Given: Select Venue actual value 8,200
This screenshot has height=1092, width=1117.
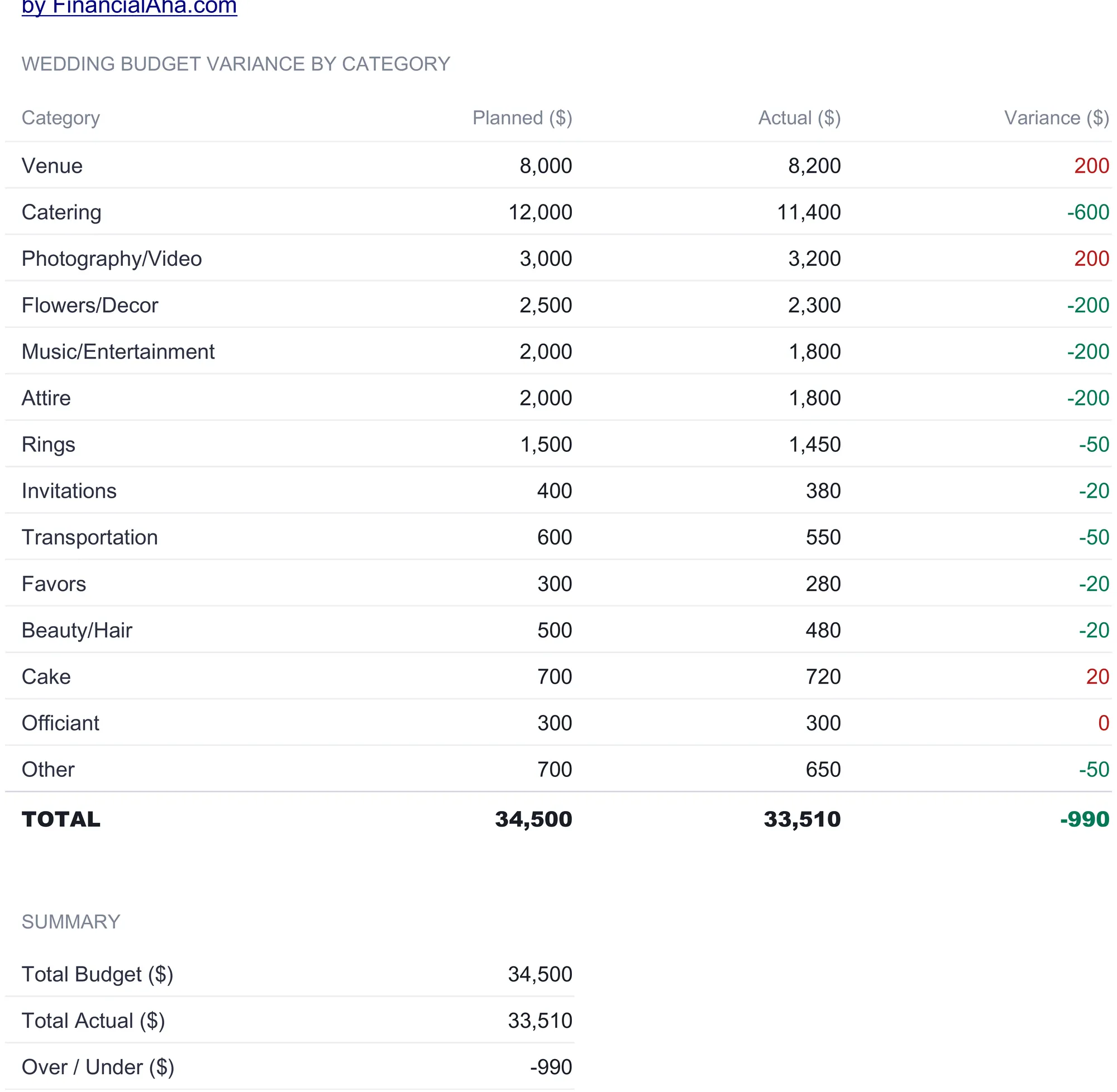Looking at the screenshot, I should (814, 166).
